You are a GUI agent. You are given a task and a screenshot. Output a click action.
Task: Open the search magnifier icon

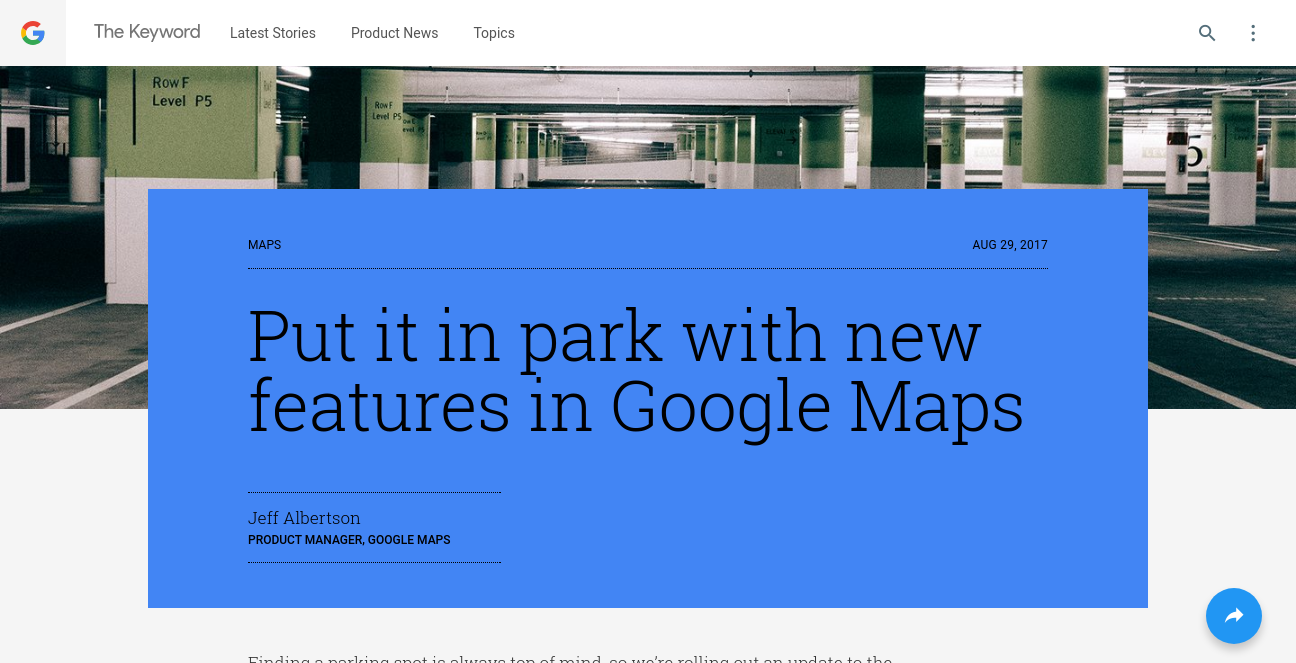1207,33
